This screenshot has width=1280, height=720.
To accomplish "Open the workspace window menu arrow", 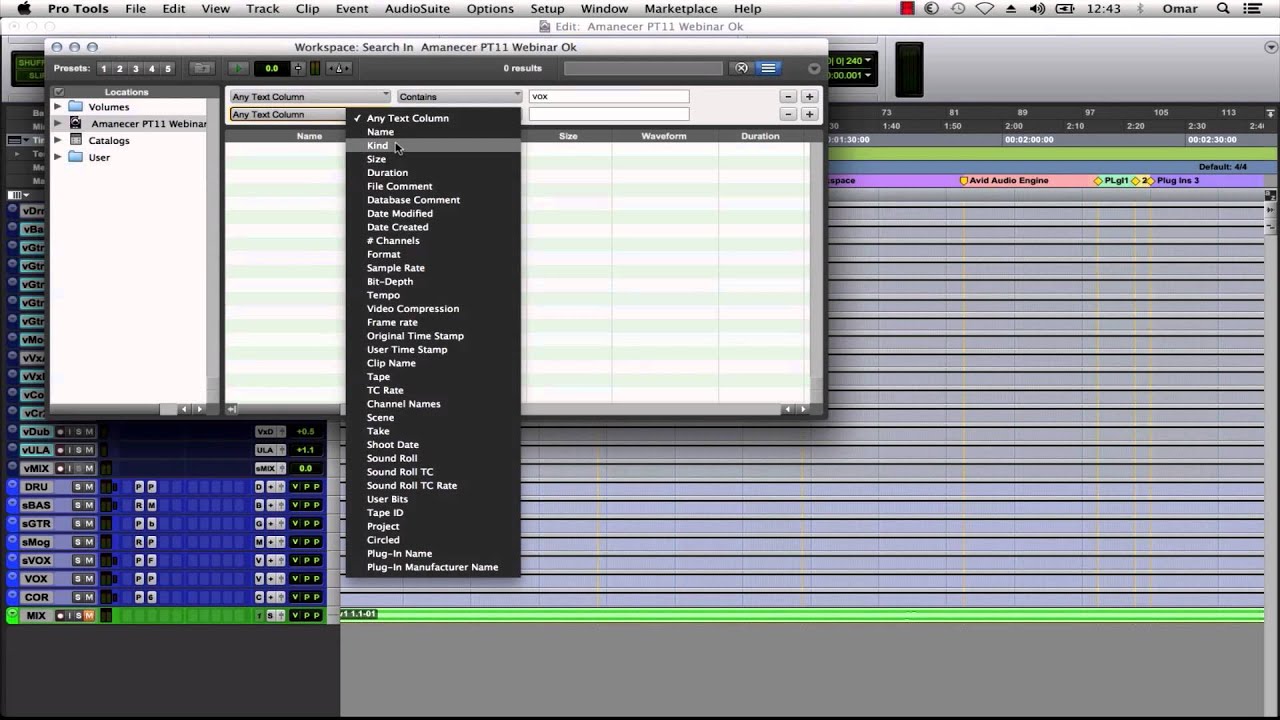I will (814, 69).
